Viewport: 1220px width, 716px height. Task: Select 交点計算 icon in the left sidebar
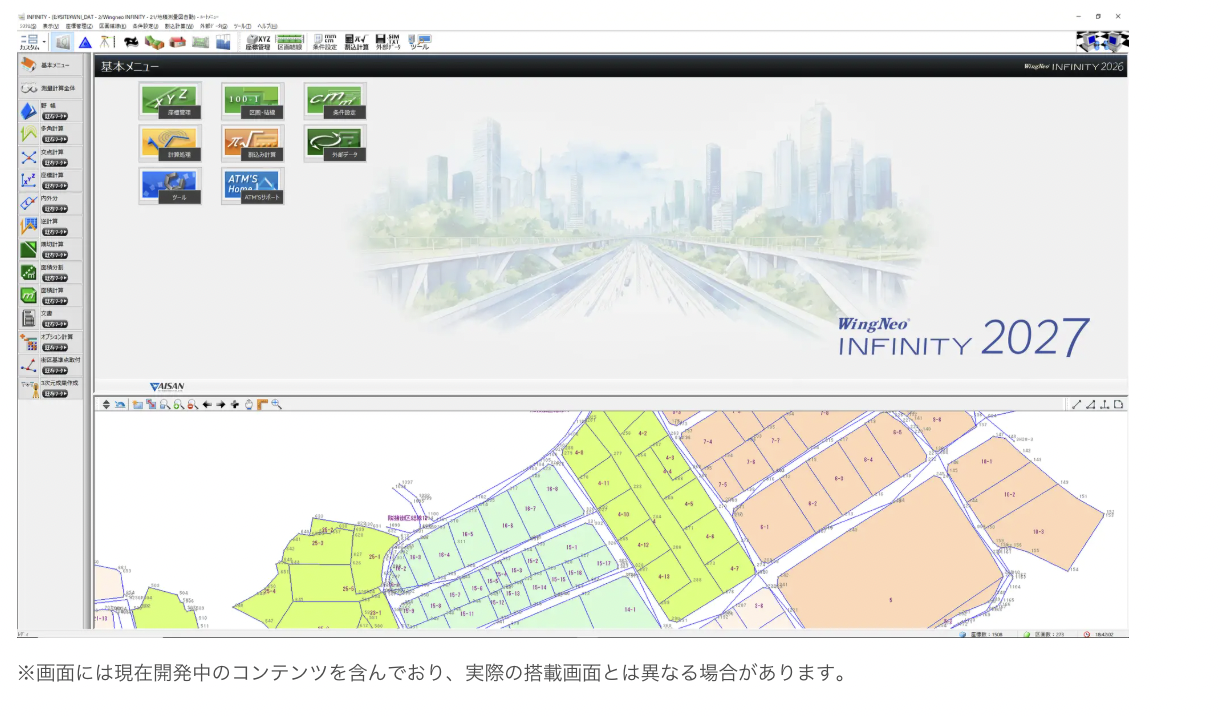click(29, 157)
